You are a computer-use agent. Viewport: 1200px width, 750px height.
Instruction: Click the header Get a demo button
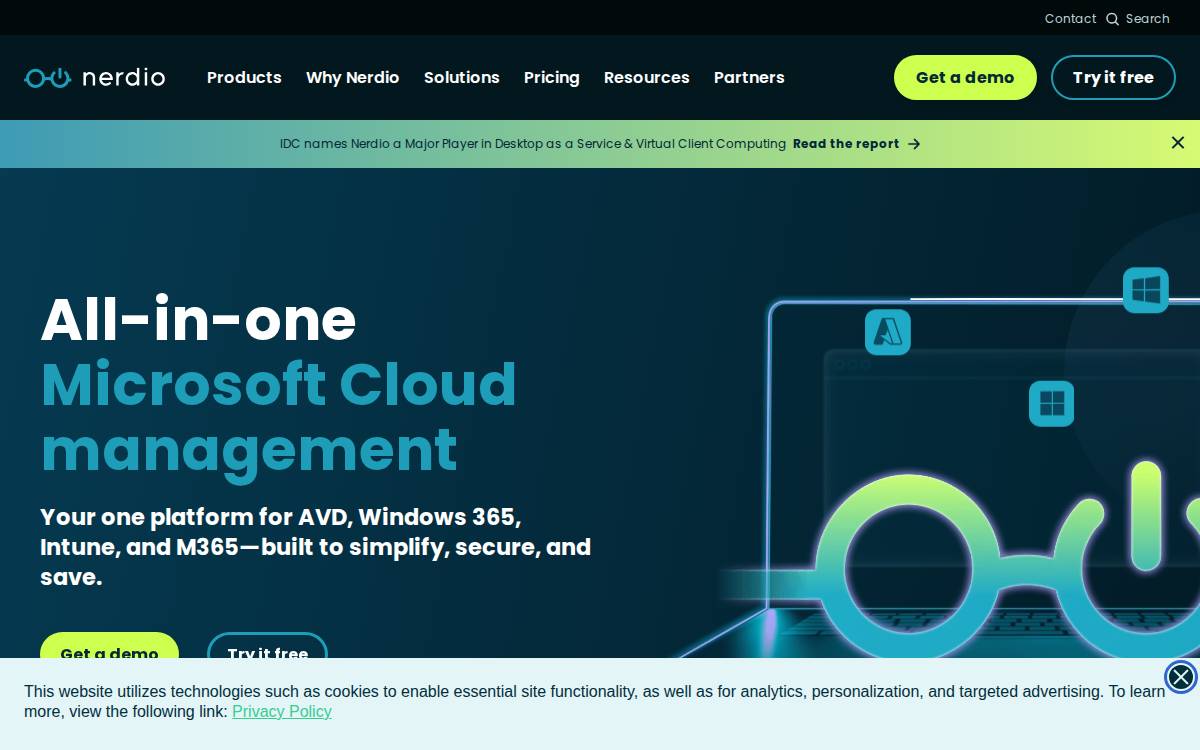pos(965,77)
